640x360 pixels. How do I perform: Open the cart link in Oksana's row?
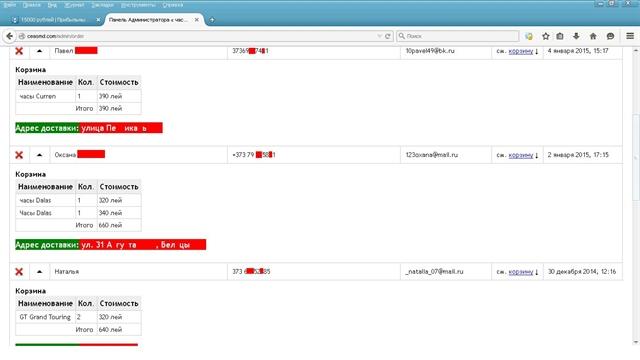pos(520,155)
